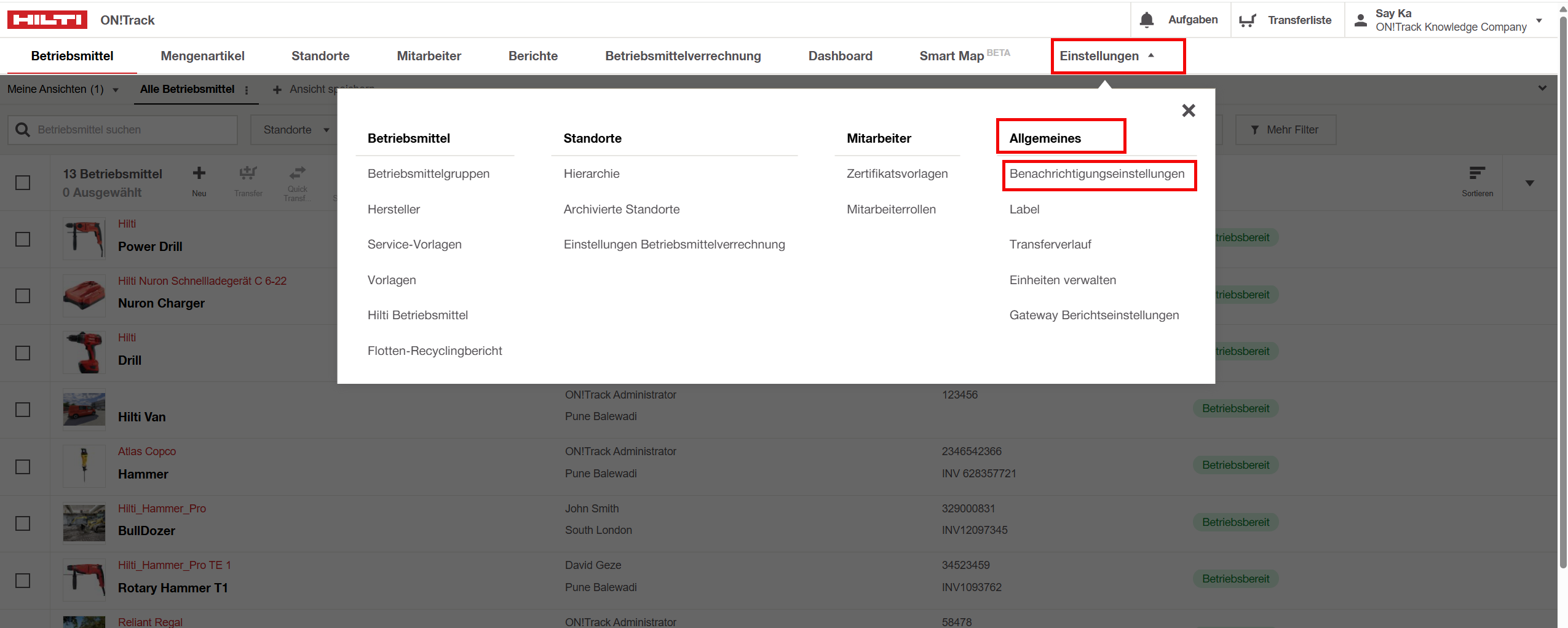Select the Nuron Charger row checkbox

[23, 296]
